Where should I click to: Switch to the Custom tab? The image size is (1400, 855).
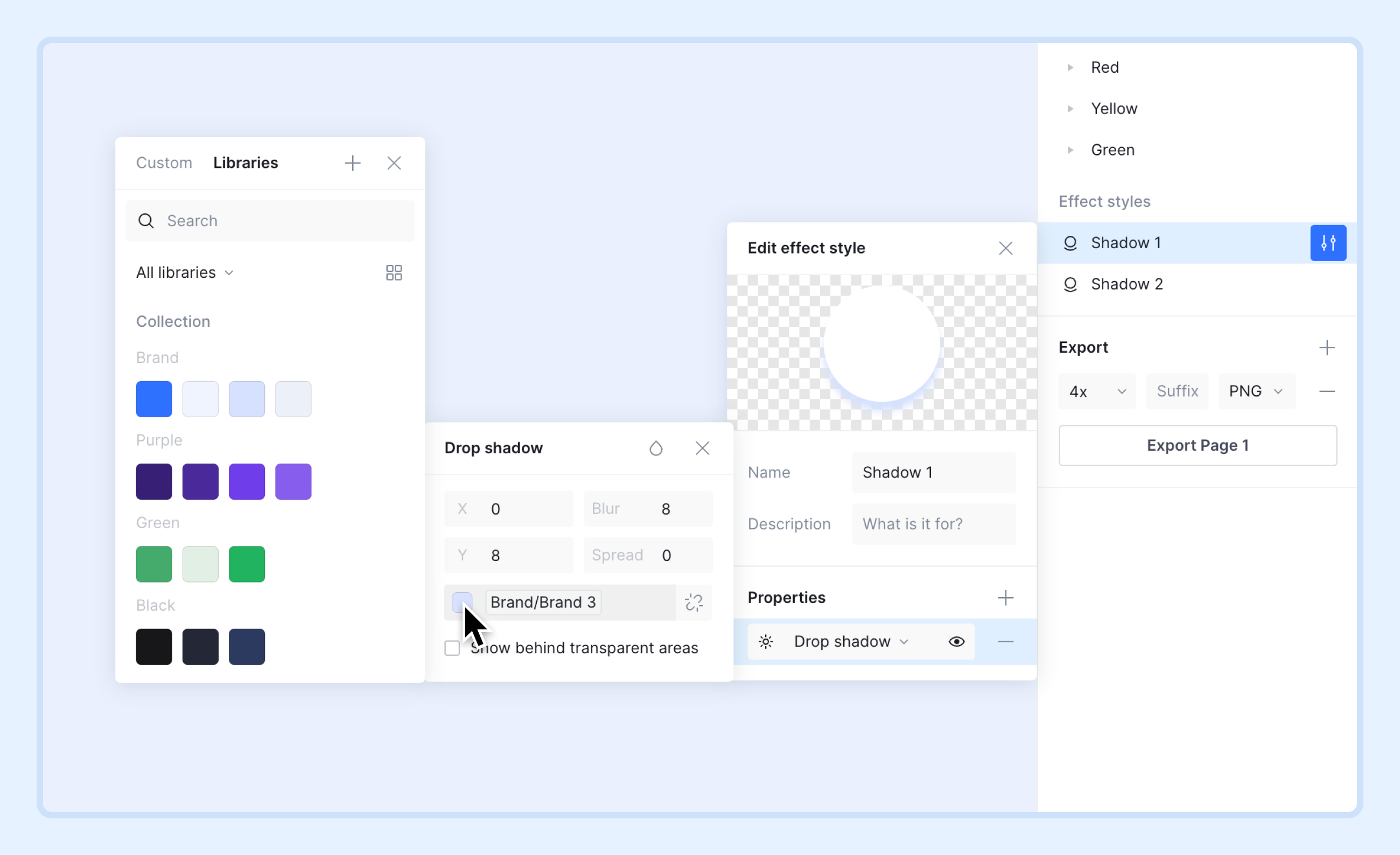tap(164, 163)
